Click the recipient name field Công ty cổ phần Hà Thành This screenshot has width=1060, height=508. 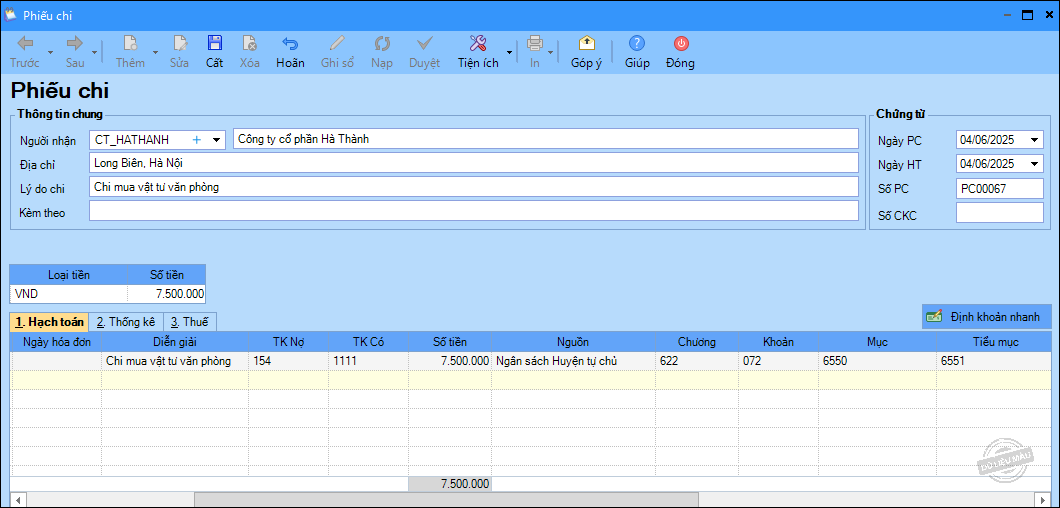tap(546, 139)
